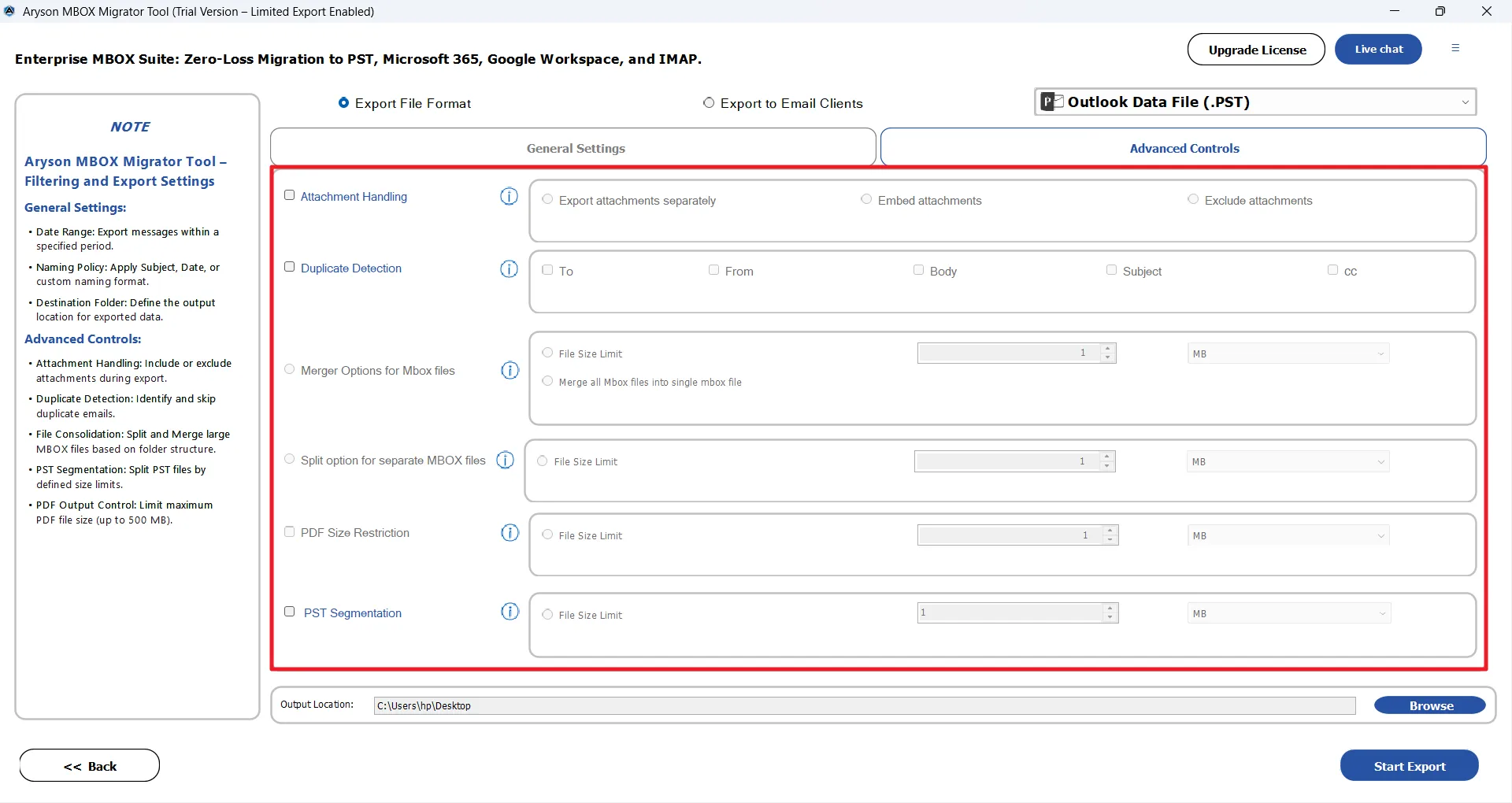The width and height of the screenshot is (1512, 803).
Task: Check the Subject duplicate field checkbox
Action: 1112,270
